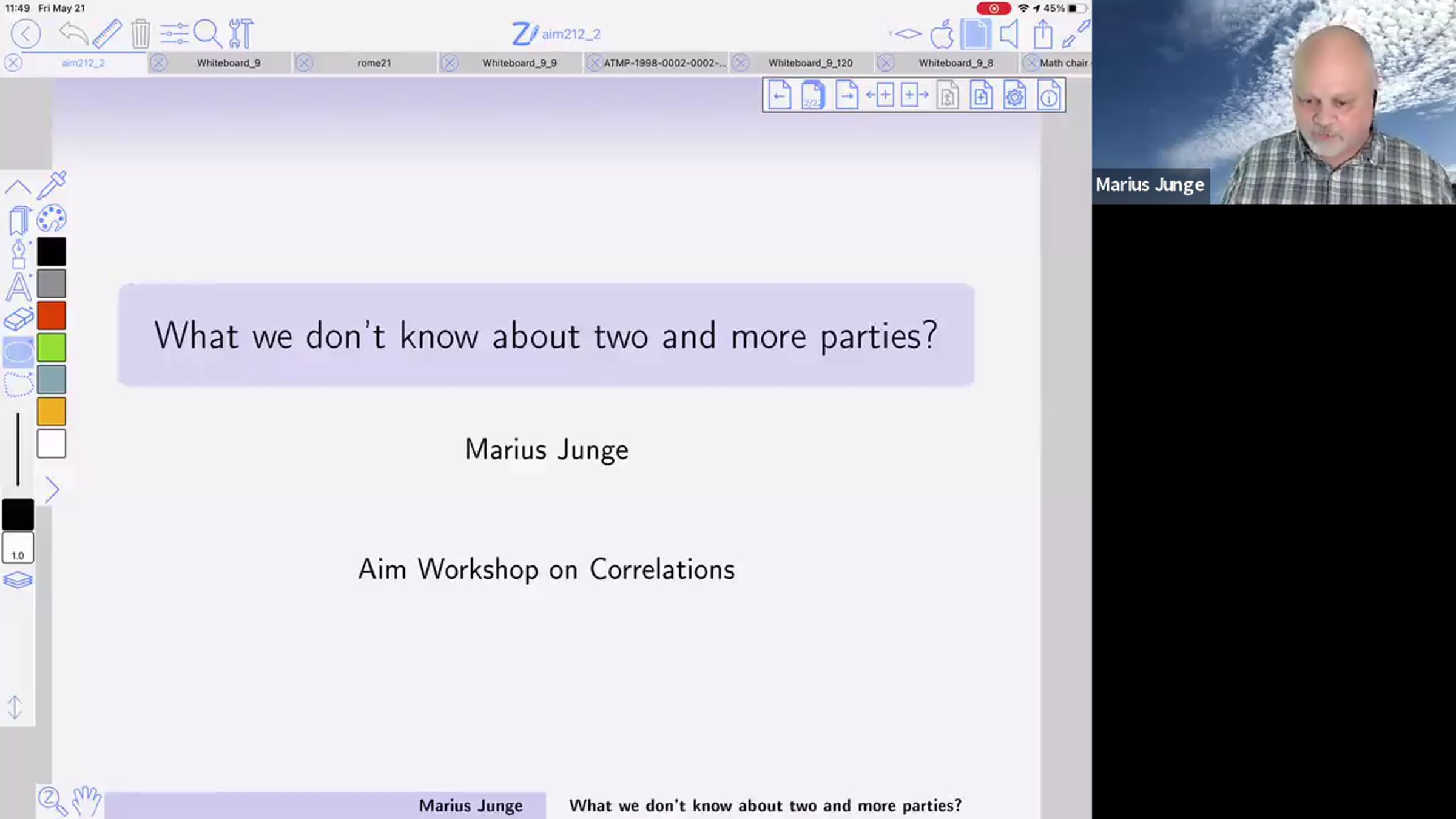The image size is (1456, 819).
Task: Switch to the Whiteboard_9_120 tab
Action: [x=810, y=63]
